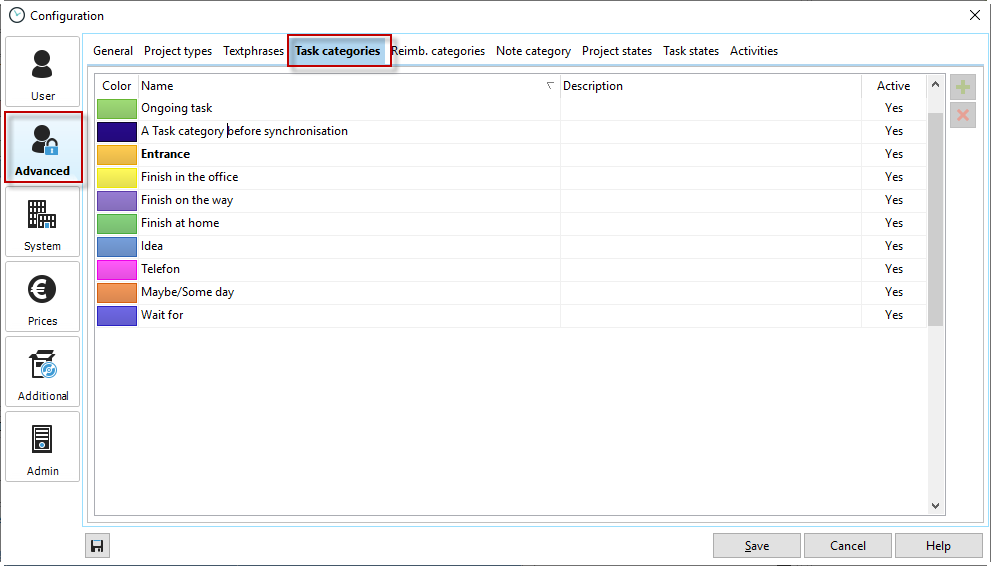Image resolution: width=991 pixels, height=566 pixels.
Task: Select the Advanced configuration section
Action: coord(42,148)
